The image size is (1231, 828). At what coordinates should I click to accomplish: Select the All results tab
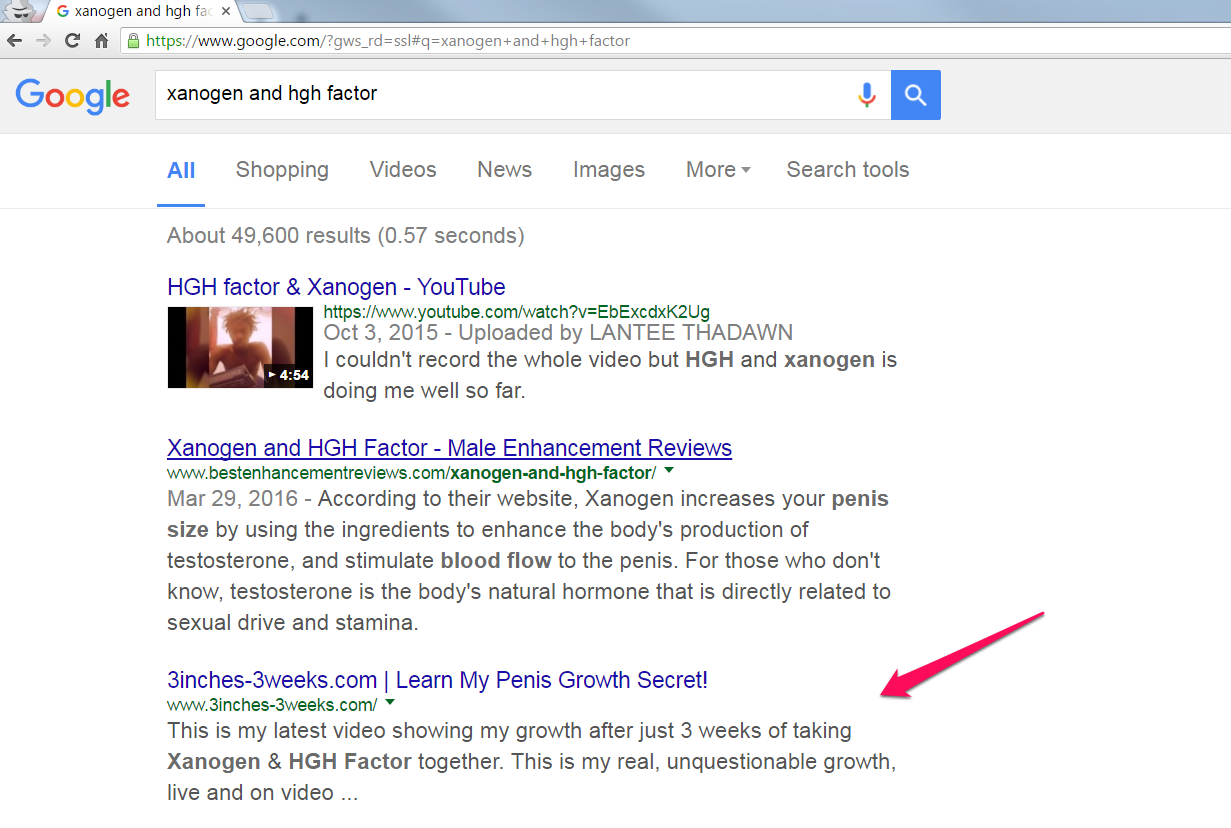coord(181,170)
